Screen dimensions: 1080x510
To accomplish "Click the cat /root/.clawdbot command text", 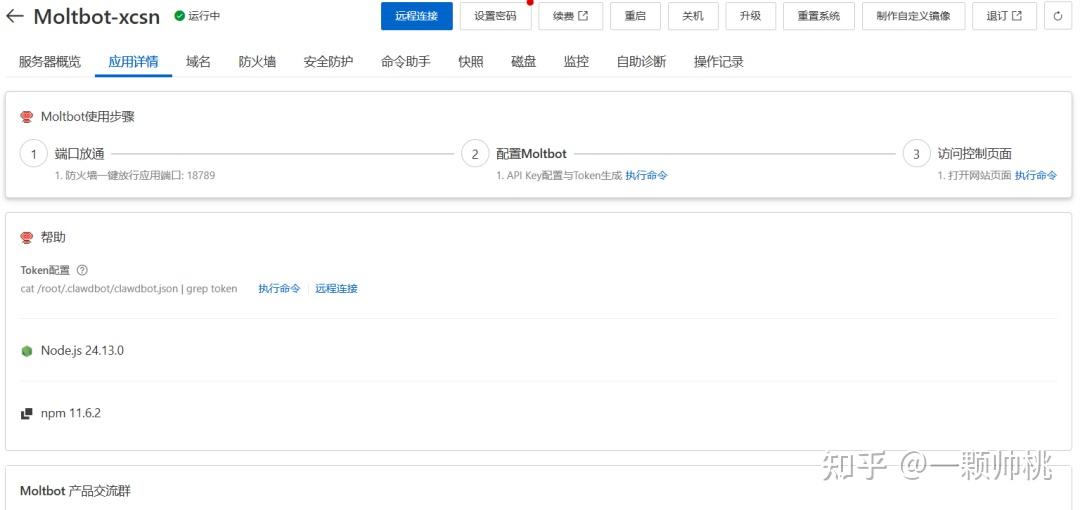I will pyautogui.click(x=129, y=289).
